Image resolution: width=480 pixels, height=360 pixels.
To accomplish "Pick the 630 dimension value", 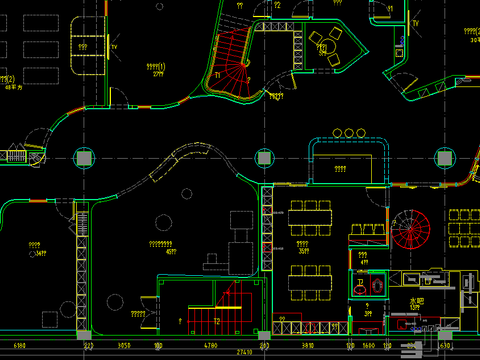I will [x=445, y=346].
